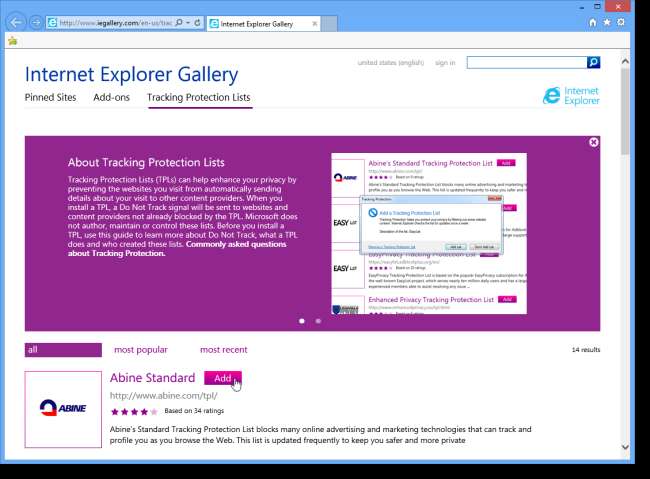
Task: Refresh the page with the reload icon
Action: click(197, 22)
